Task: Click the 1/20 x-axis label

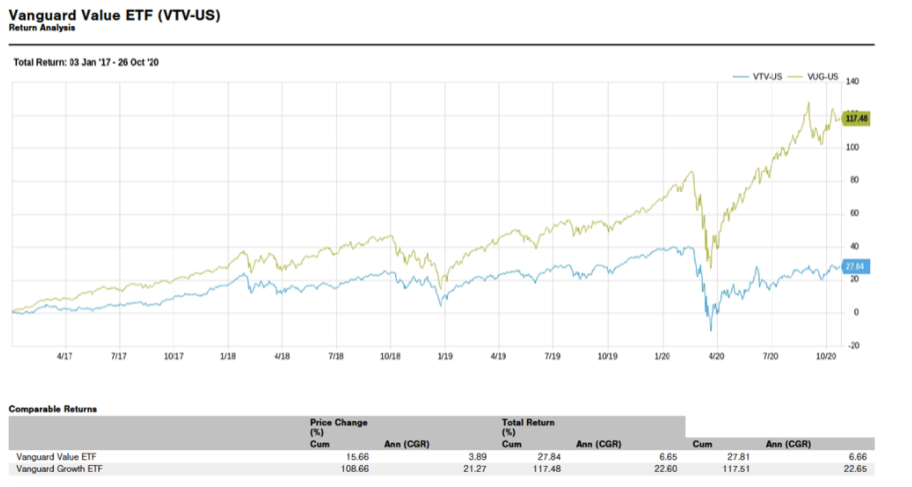Action: point(662,356)
